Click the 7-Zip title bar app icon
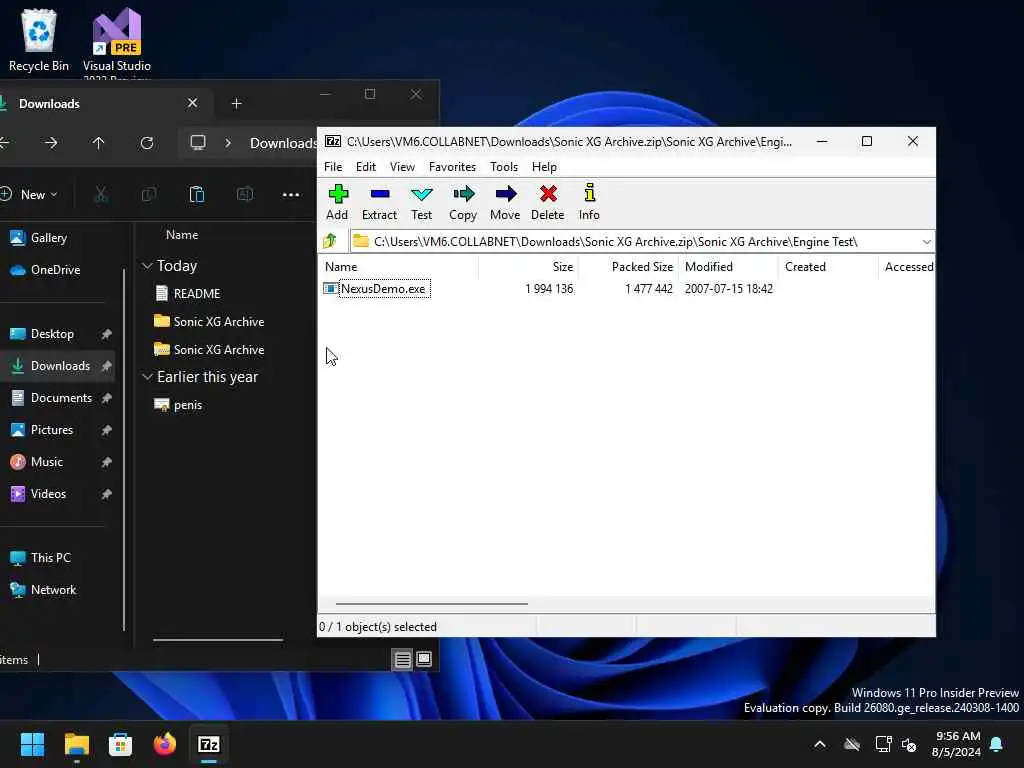 click(333, 141)
